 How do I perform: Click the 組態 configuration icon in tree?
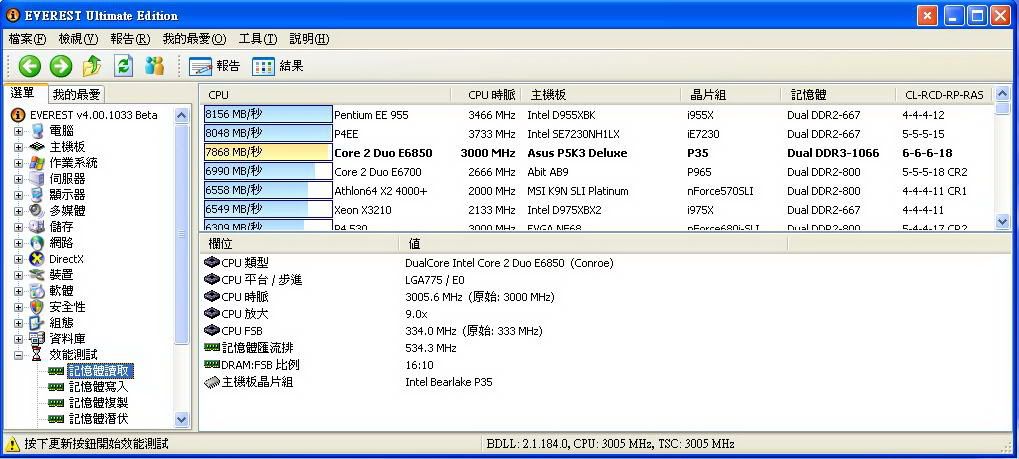click(x=37, y=322)
